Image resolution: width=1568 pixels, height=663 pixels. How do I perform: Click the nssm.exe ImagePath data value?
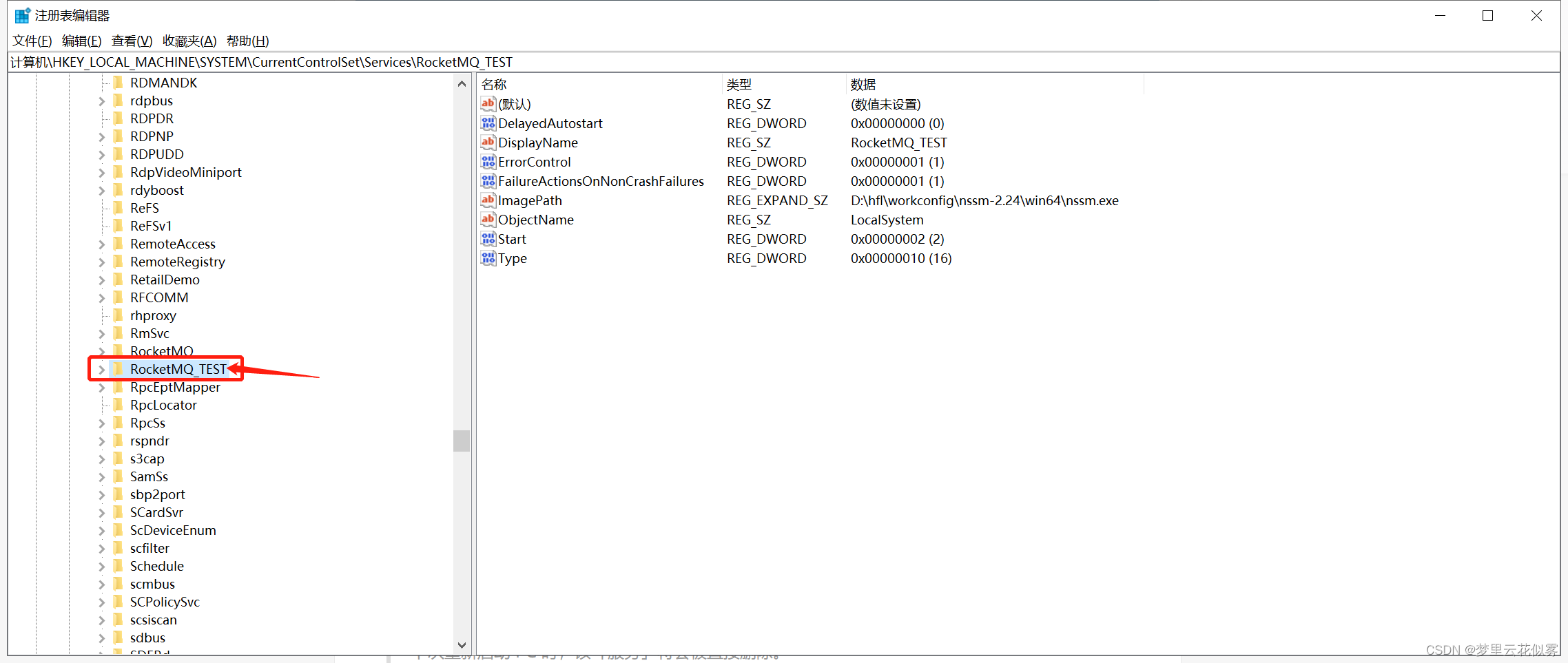(x=984, y=200)
